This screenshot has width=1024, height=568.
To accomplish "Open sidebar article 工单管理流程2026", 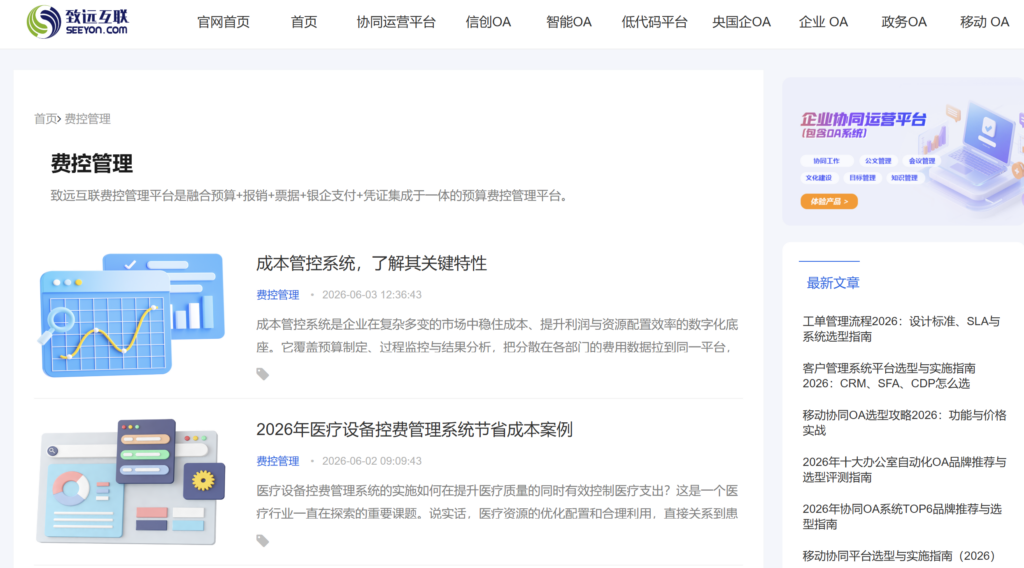I will (x=901, y=329).
